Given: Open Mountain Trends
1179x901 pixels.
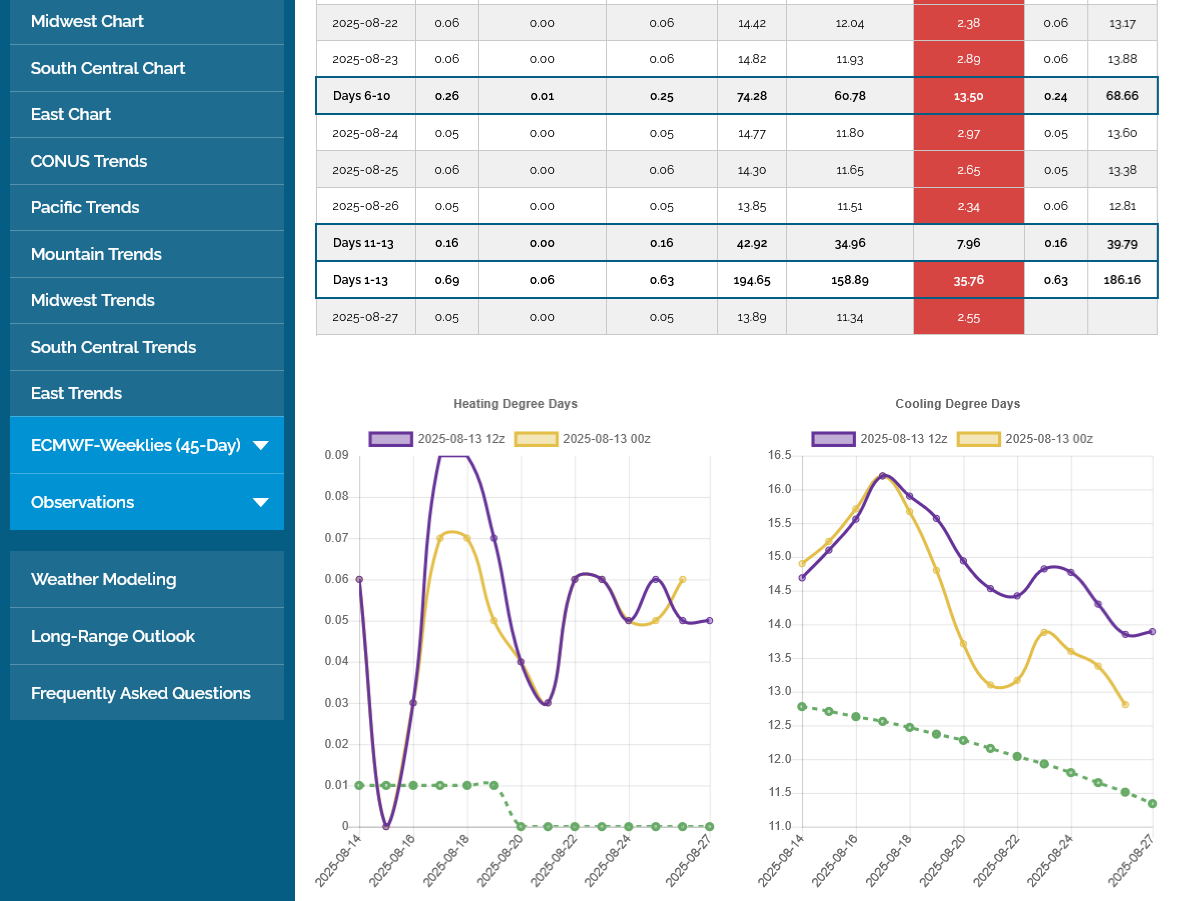Looking at the screenshot, I should click(96, 254).
